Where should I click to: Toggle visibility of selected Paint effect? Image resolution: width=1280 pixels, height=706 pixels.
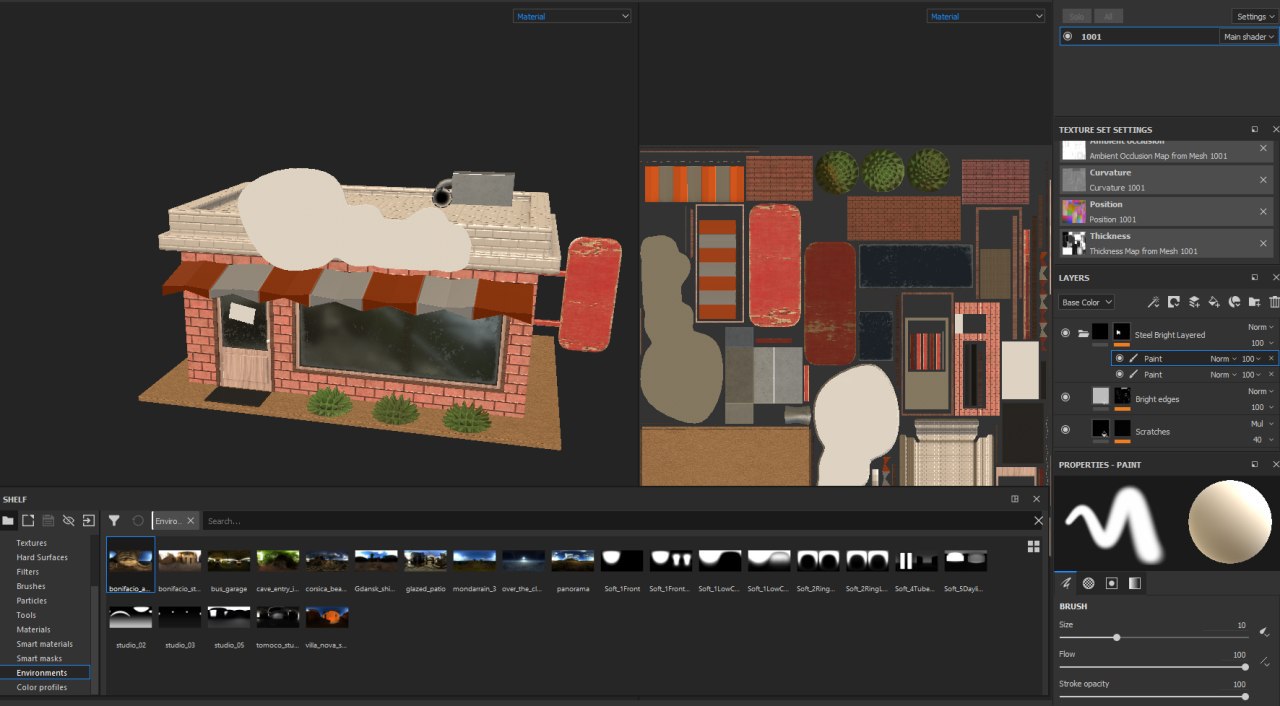click(1119, 358)
